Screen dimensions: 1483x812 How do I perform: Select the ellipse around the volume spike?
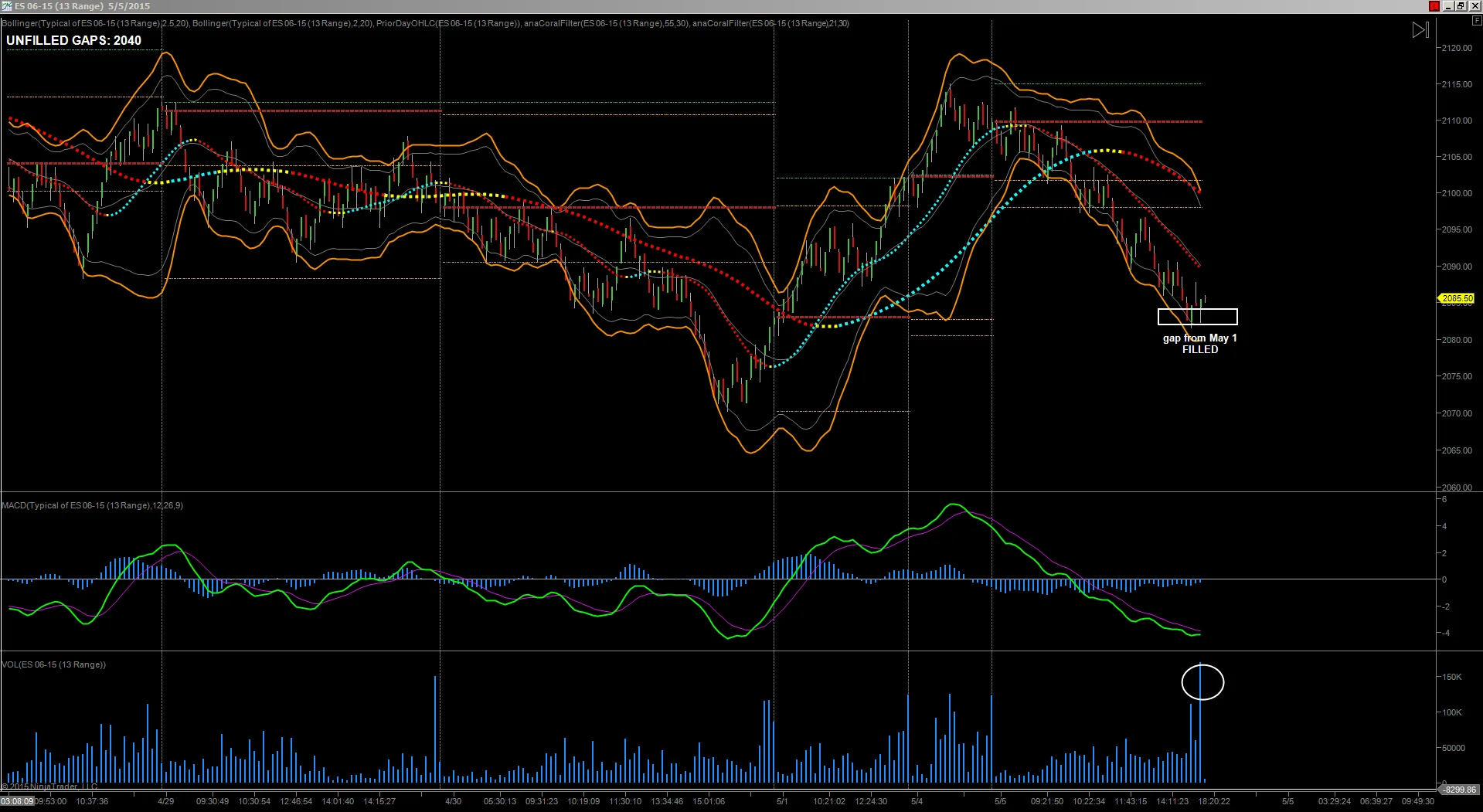tap(1202, 682)
